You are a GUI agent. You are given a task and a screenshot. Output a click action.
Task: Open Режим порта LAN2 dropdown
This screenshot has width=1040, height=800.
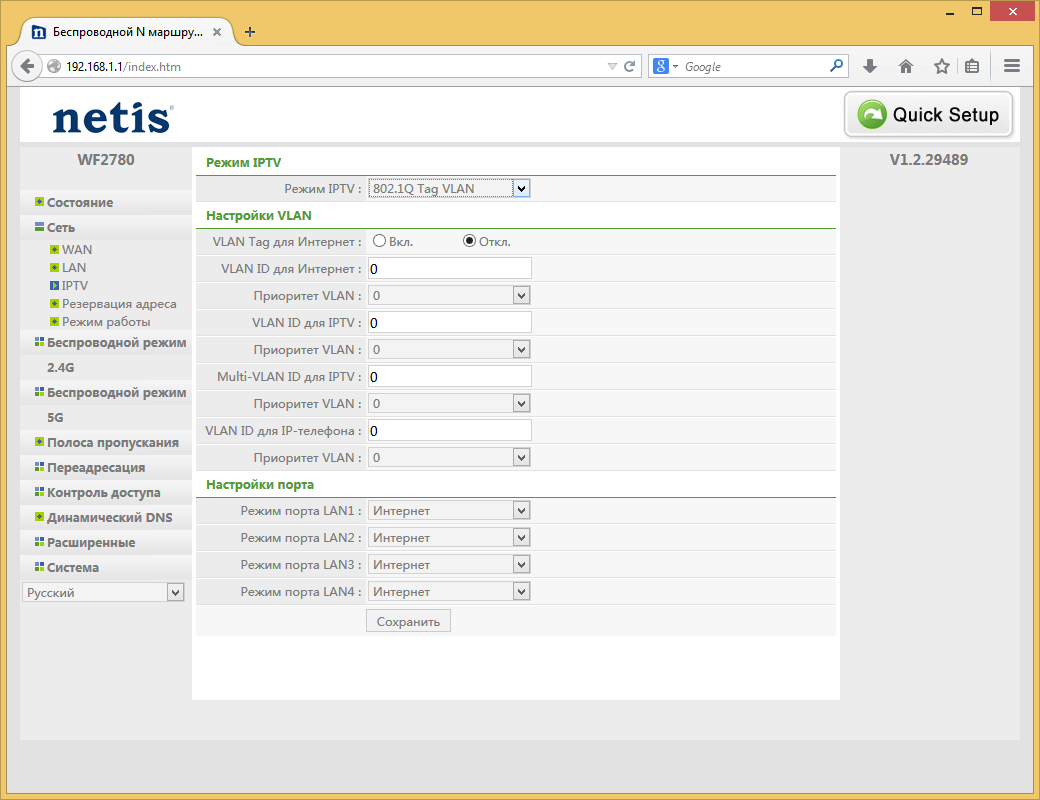click(449, 537)
